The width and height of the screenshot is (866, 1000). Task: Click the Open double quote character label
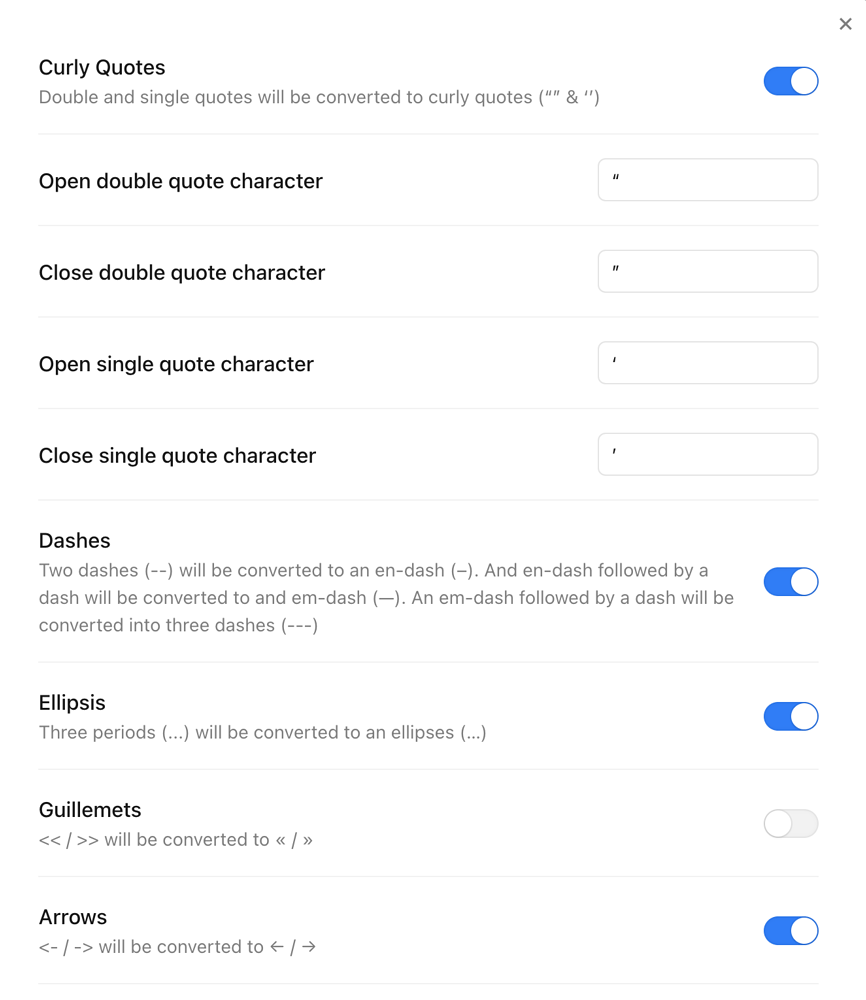point(180,181)
